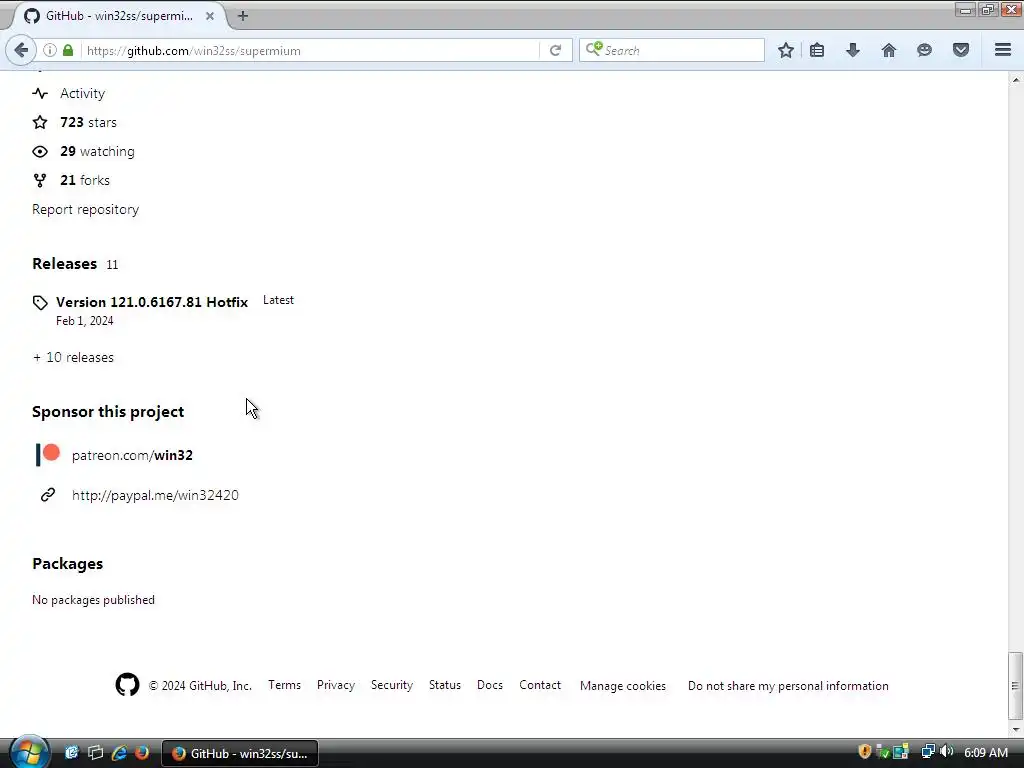Click scrollbar up arrow
The image size is (1024, 768).
(1015, 79)
